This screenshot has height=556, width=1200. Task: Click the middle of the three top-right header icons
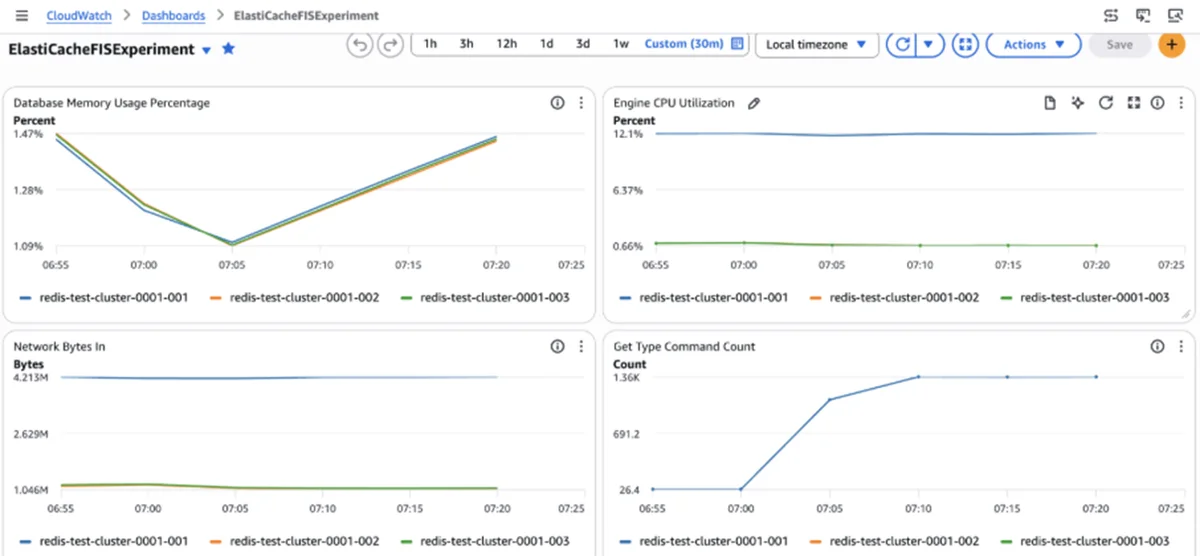tap(1143, 16)
